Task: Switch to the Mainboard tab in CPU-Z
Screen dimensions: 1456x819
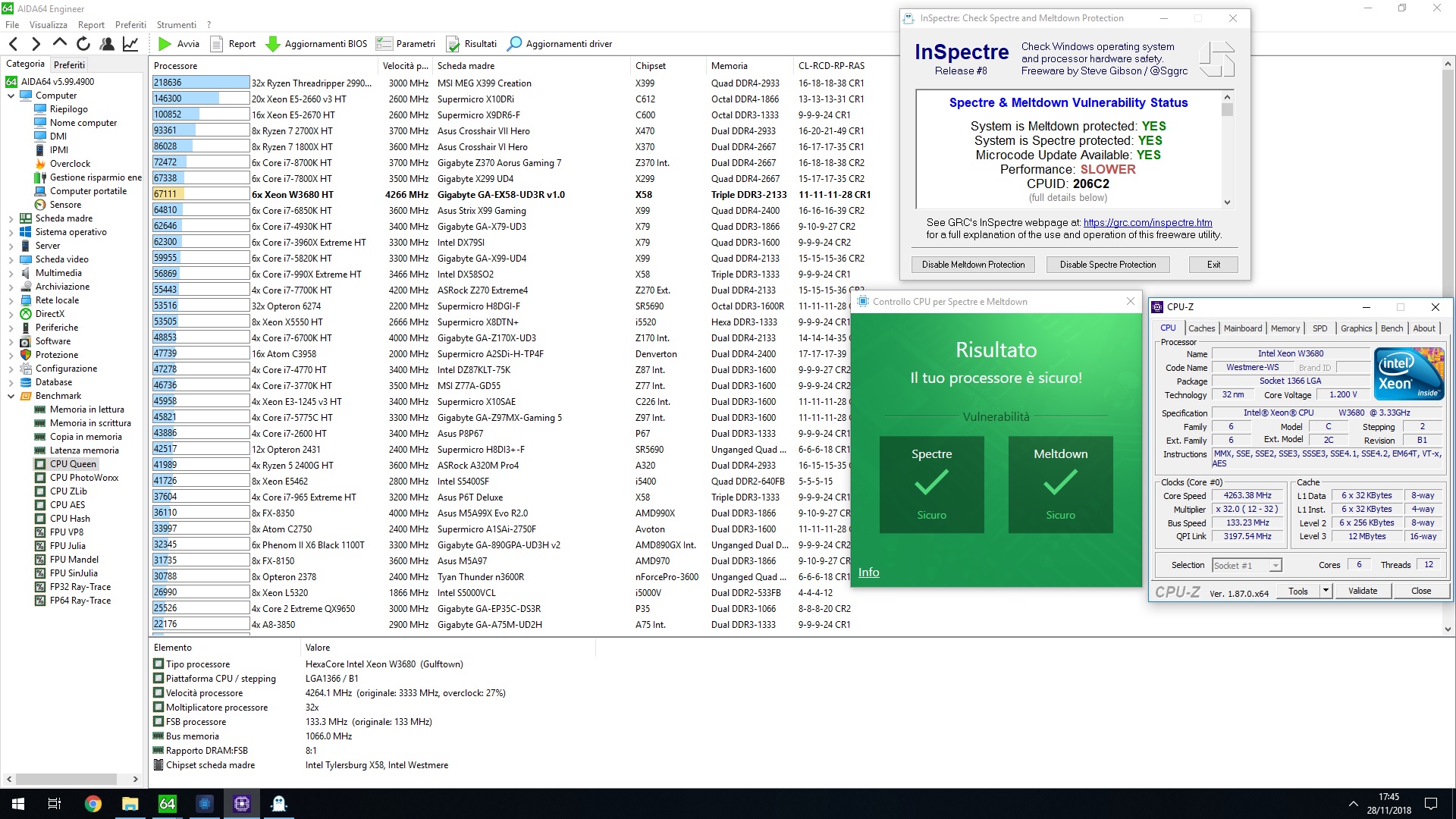Action: coord(1243,328)
